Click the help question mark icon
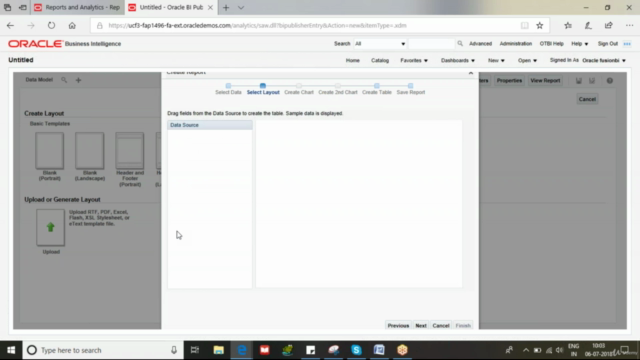 point(610,81)
